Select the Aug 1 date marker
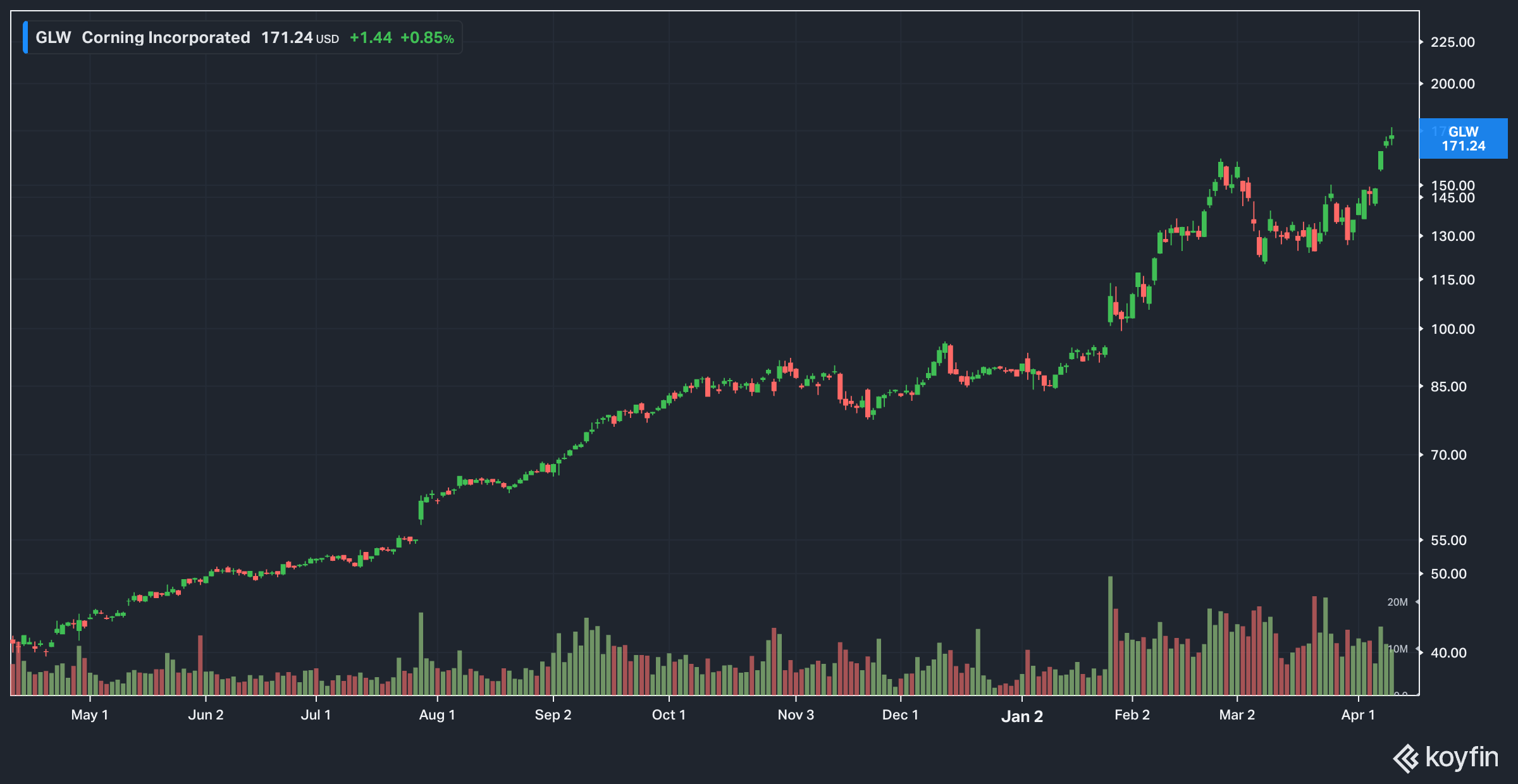Viewport: 1518px width, 784px height. (x=436, y=715)
